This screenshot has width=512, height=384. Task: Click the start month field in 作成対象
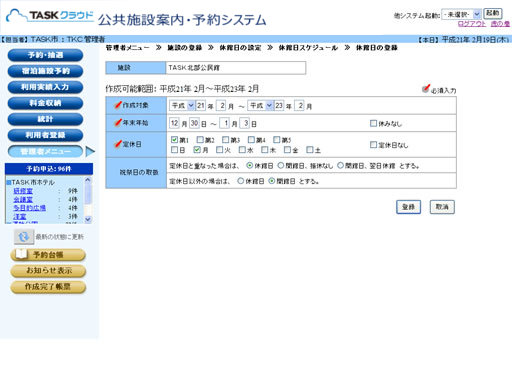tap(222, 106)
